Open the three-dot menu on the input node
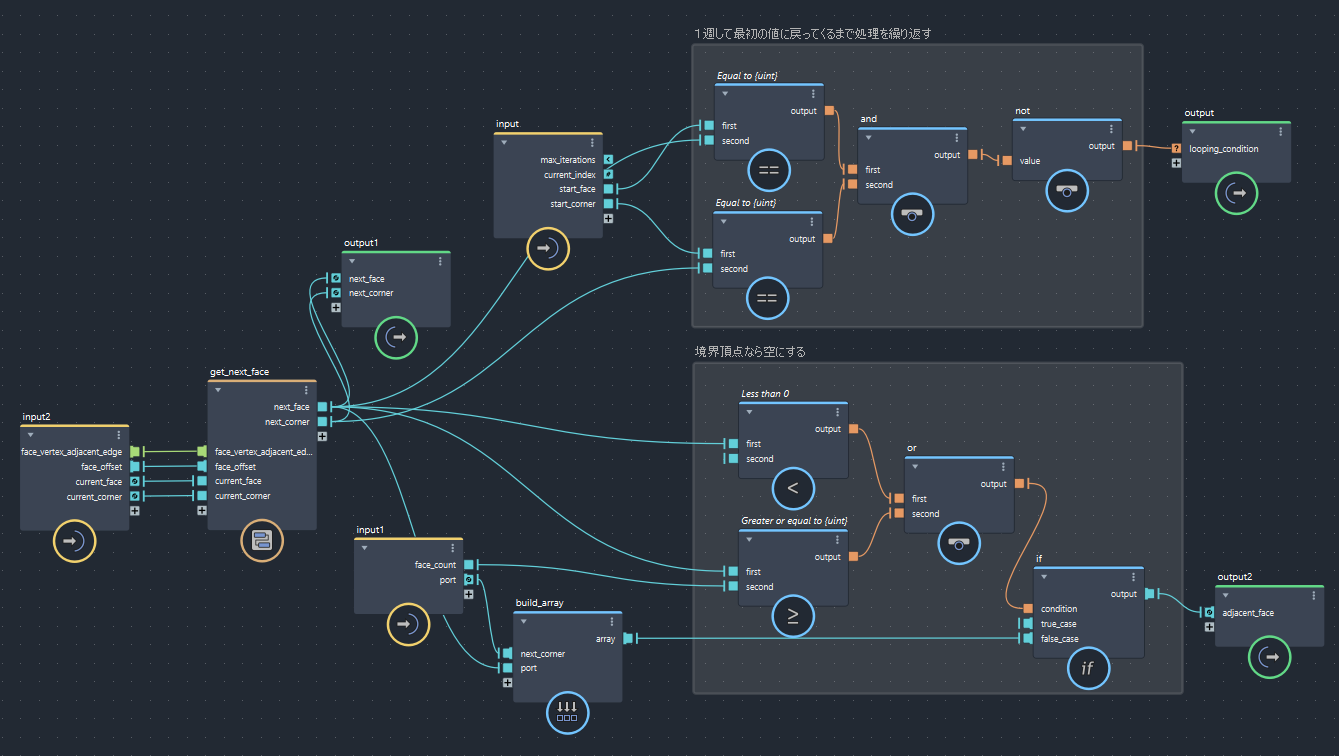Image resolution: width=1339 pixels, height=756 pixels. pos(593,143)
